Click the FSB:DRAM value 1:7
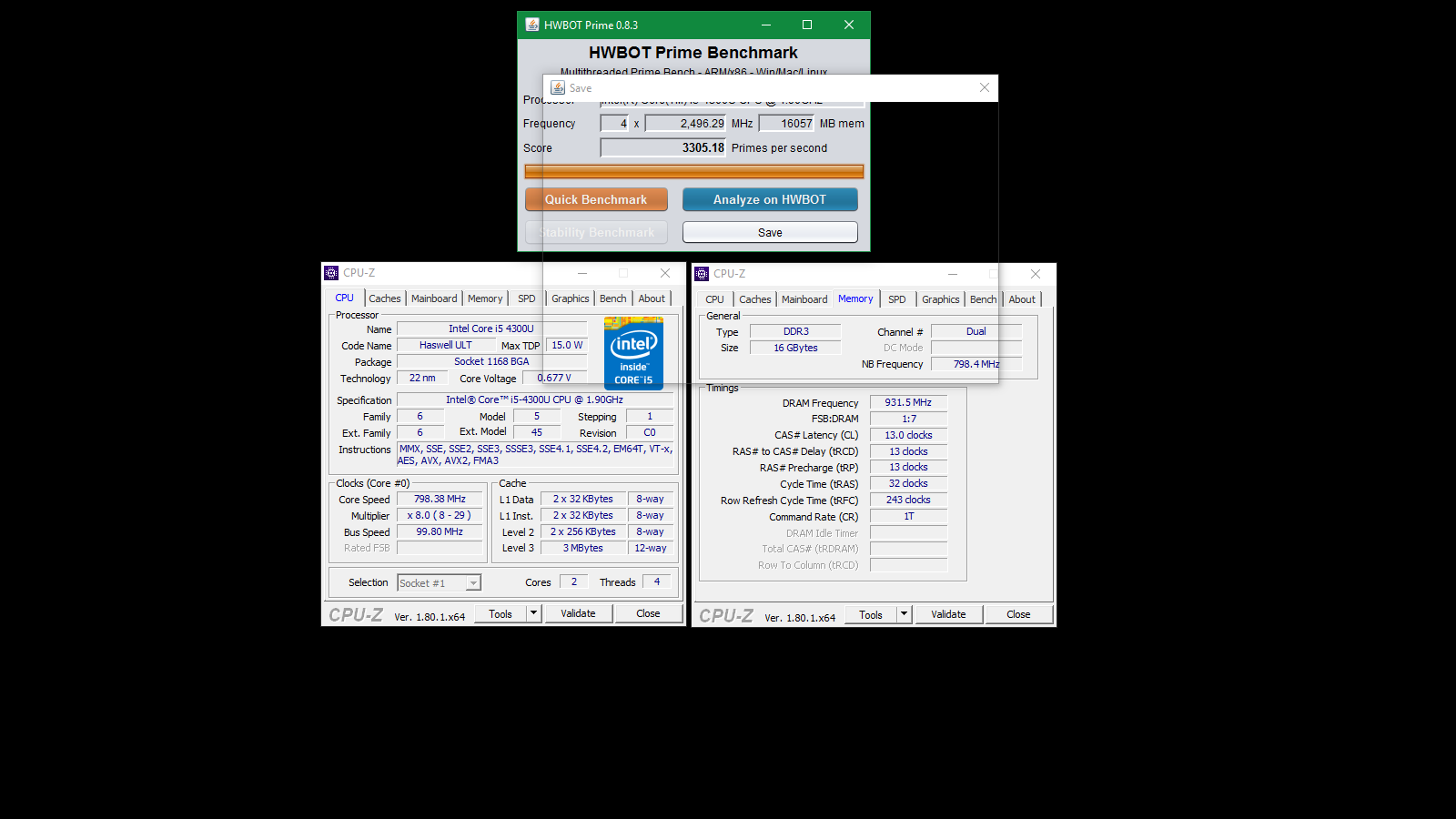This screenshot has height=819, width=1456. point(908,419)
